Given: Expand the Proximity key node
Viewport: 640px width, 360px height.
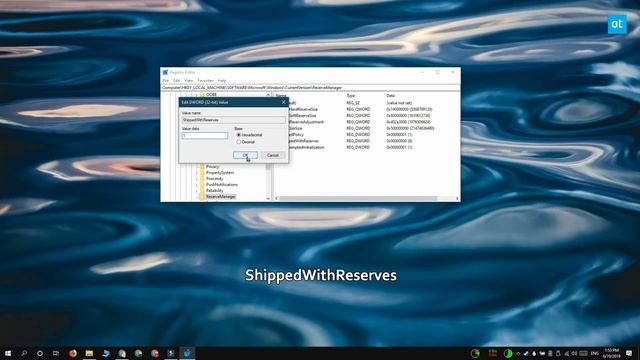Looking at the screenshot, I should (196, 179).
